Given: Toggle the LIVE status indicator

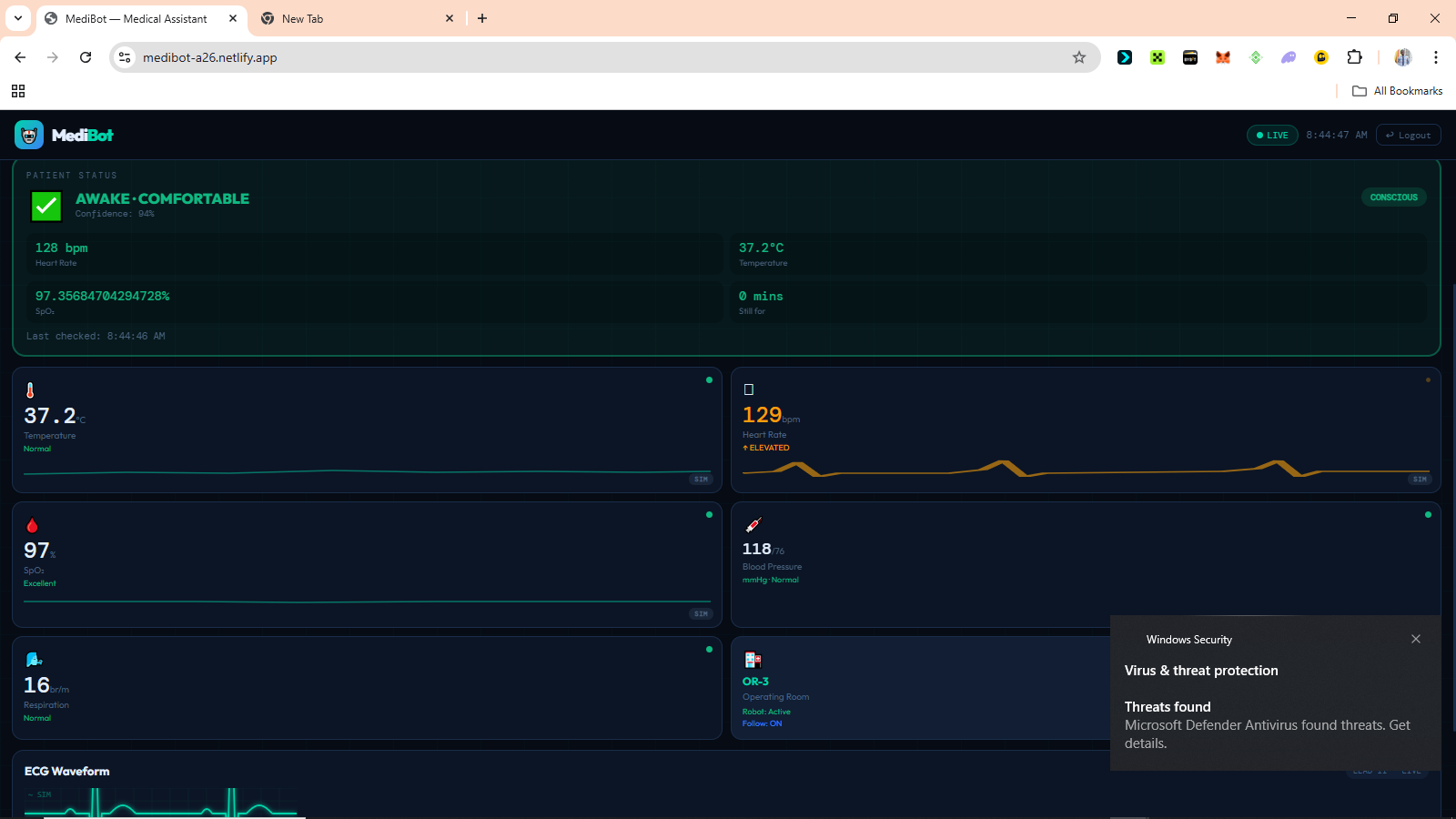Looking at the screenshot, I should [x=1272, y=135].
